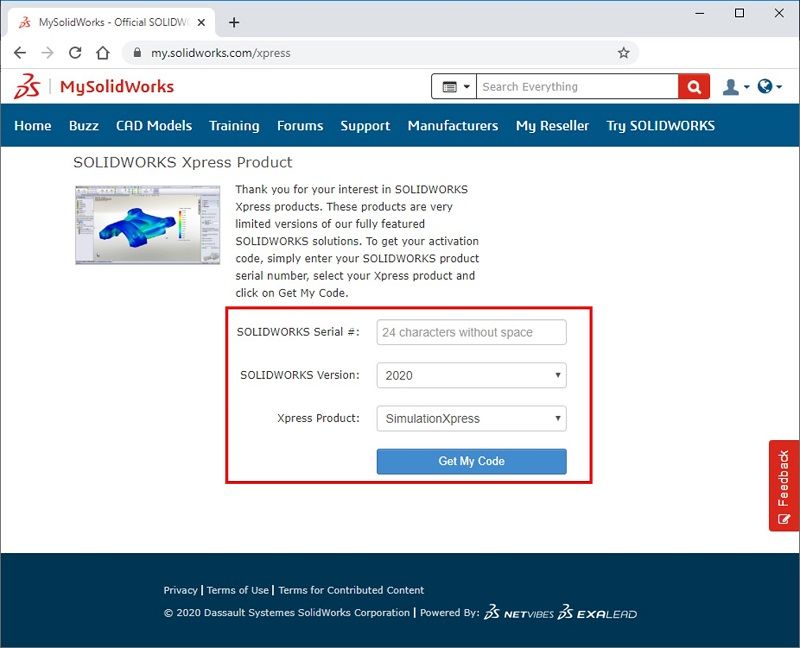The image size is (800, 648).
Task: Open the Terms of Use link
Action: pyautogui.click(x=238, y=590)
